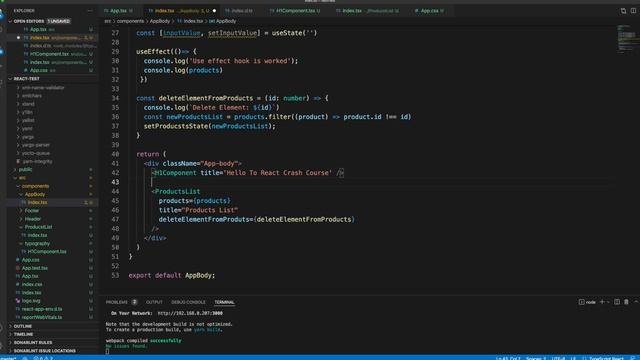Click the UTF-8 encoding status item
Viewport: 640px width, 360px height.
click(558, 358)
